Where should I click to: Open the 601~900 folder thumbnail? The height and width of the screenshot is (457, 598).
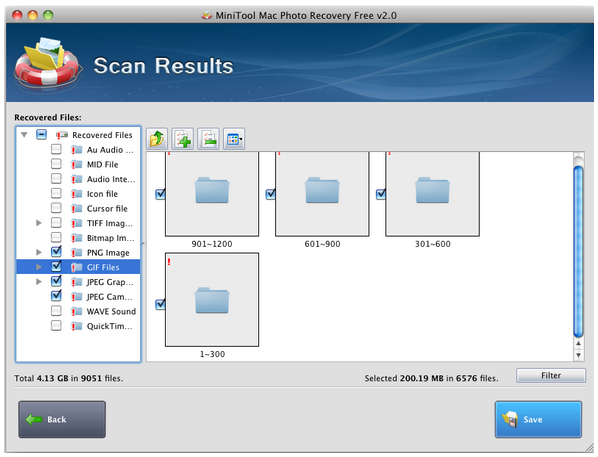[322, 194]
